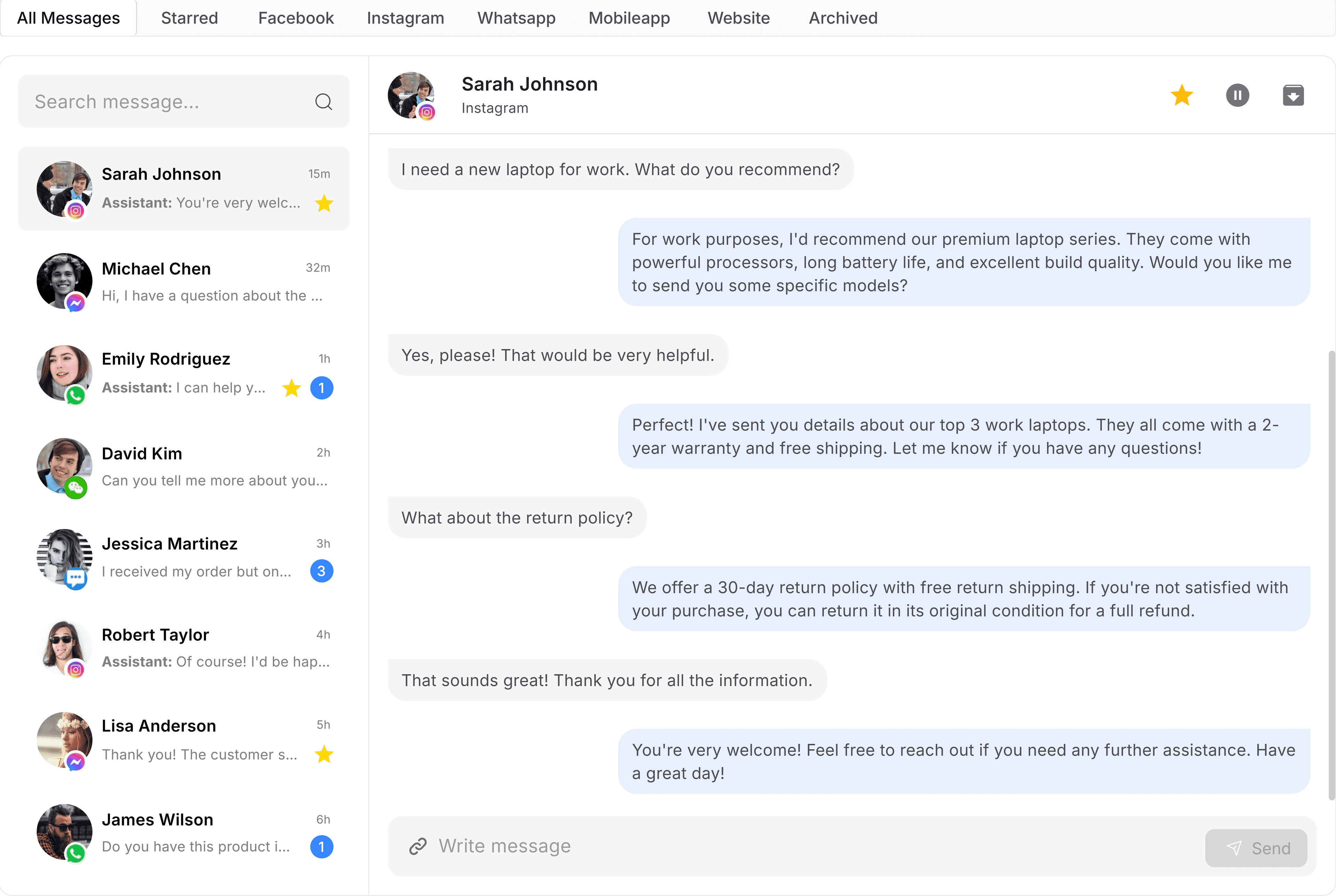Select the Starred messages filter
This screenshot has height=896, width=1336.
click(x=189, y=18)
